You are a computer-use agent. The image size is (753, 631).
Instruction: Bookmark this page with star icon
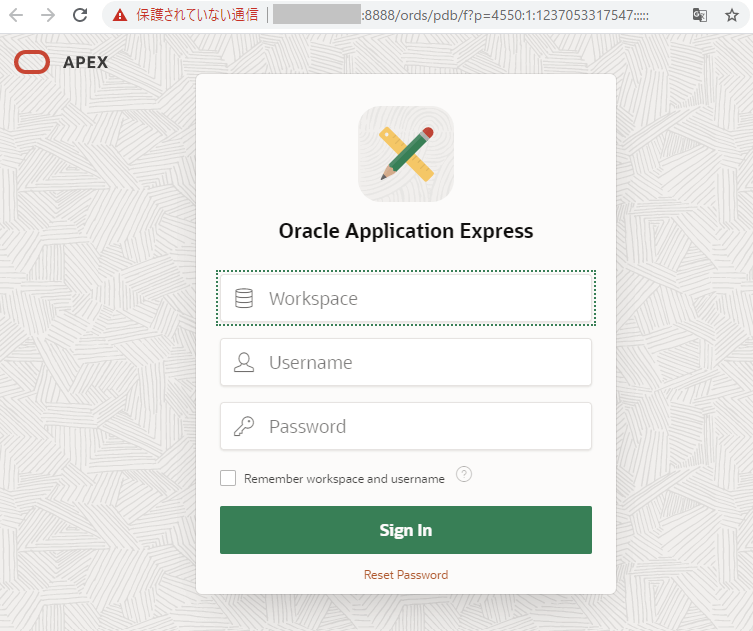coord(732,15)
